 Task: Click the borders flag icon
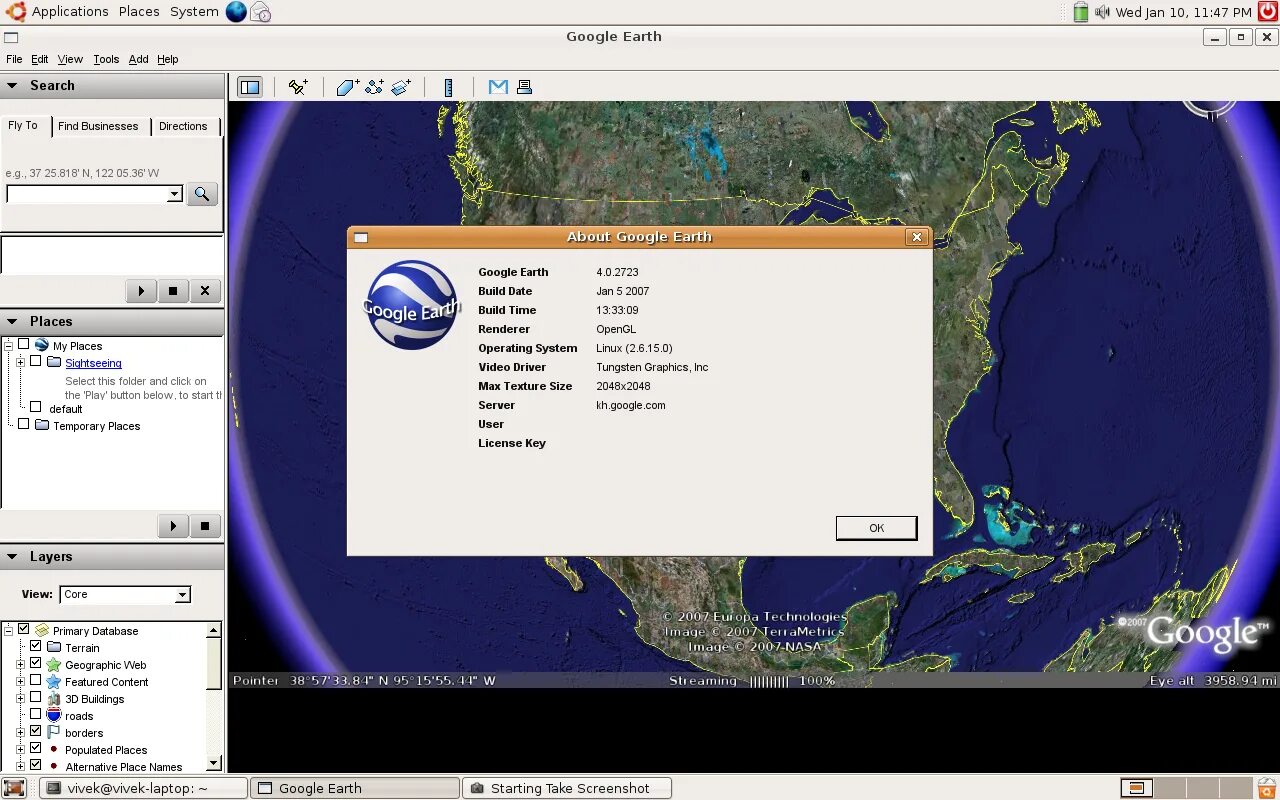[x=54, y=732]
